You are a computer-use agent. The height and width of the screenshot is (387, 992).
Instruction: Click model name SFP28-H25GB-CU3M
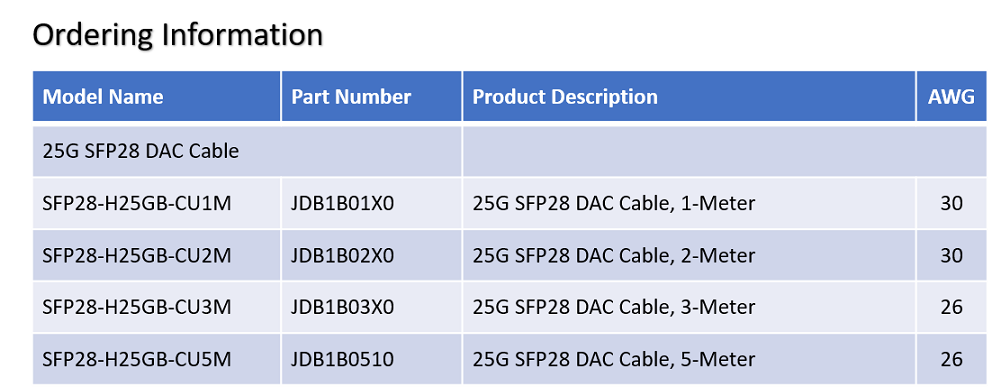tap(137, 307)
